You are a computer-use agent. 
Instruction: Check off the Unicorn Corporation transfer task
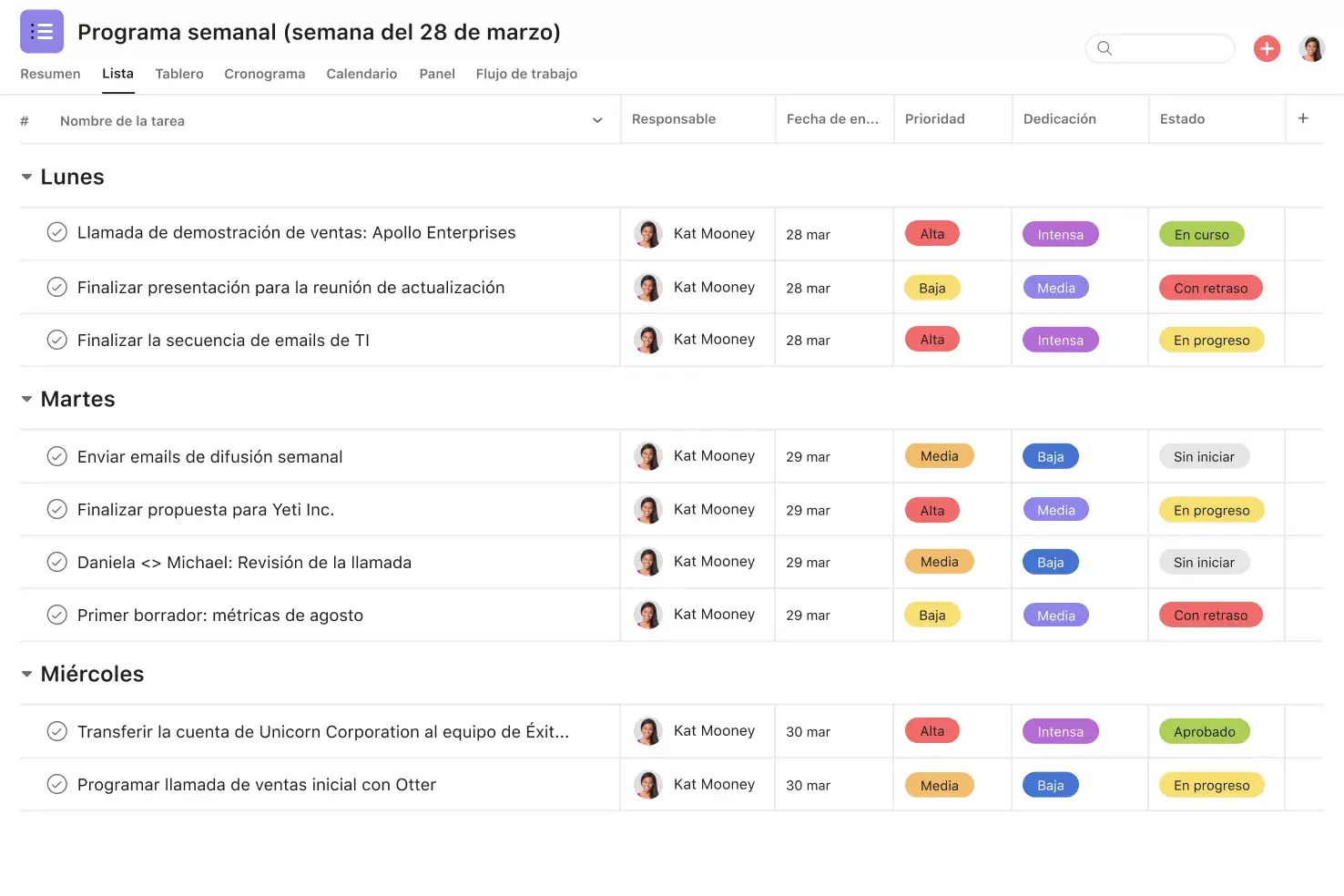[x=56, y=730]
